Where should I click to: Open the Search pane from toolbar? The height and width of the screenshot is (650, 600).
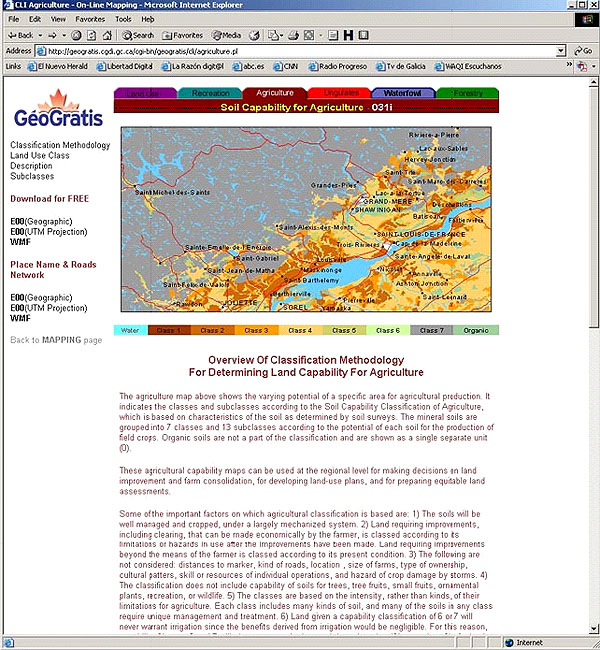point(137,35)
